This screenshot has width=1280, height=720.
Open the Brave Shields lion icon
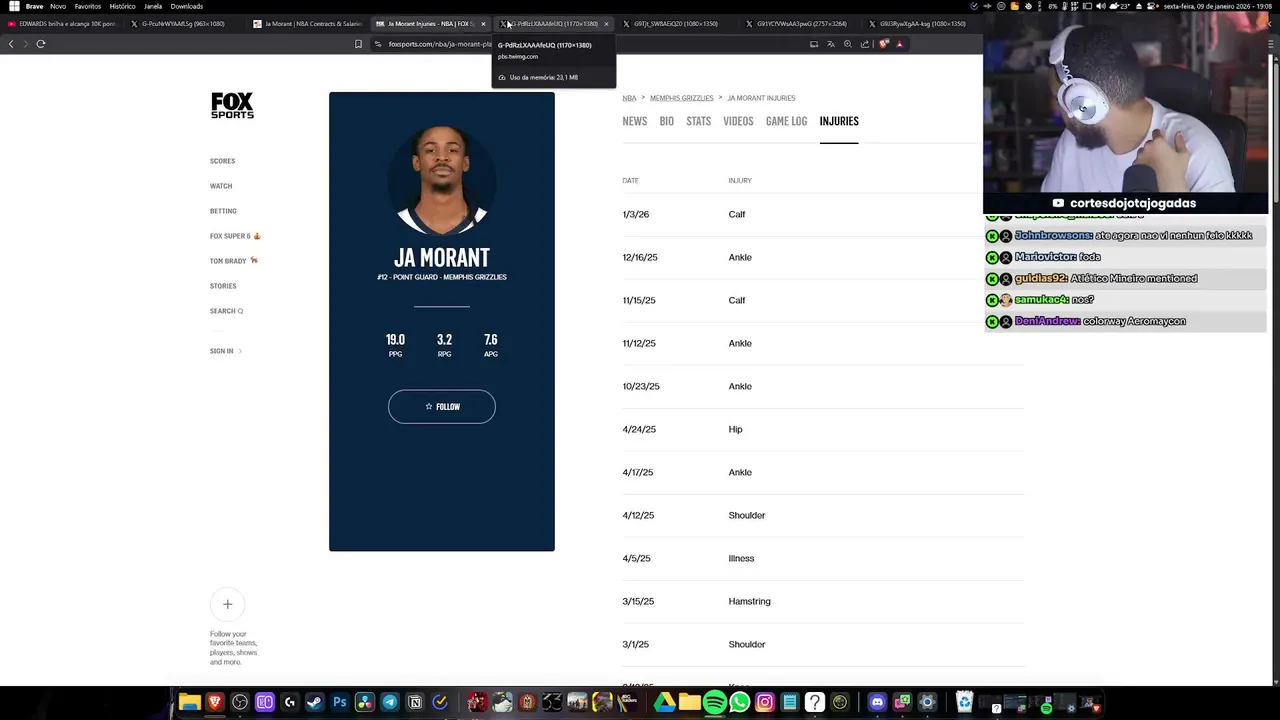click(883, 44)
